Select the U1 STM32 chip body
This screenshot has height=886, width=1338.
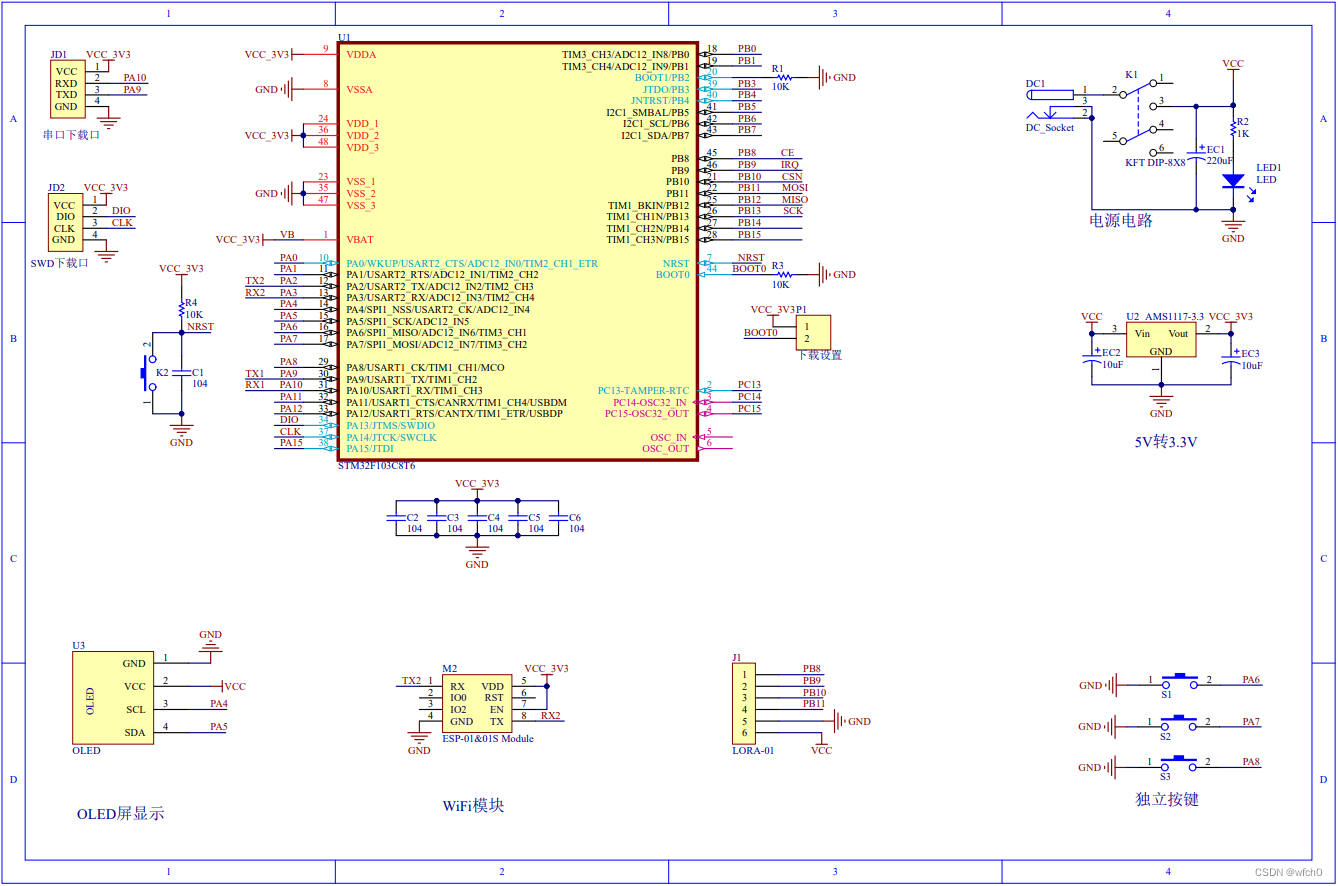coord(519,251)
